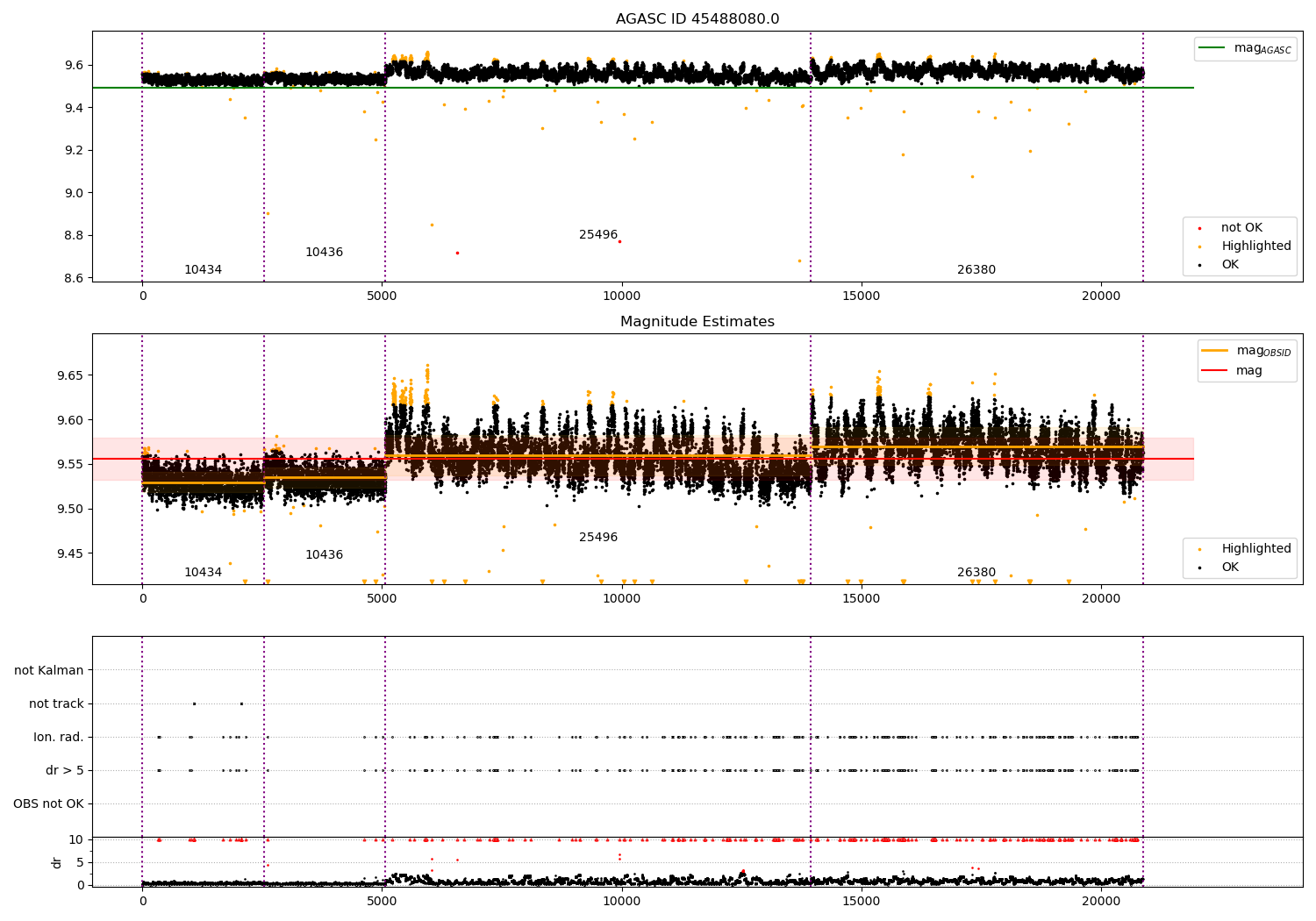The image size is (1316, 921).
Task: Click the 10000 x-tick under the AGASC ID plot
Action: [622, 296]
